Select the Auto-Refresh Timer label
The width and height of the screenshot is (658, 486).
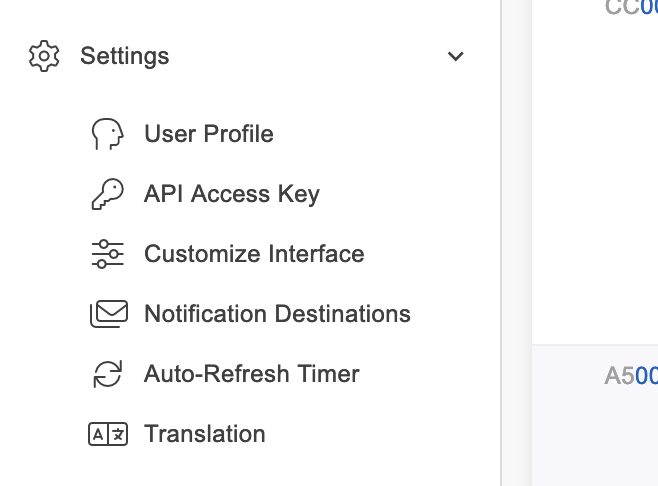pos(252,374)
